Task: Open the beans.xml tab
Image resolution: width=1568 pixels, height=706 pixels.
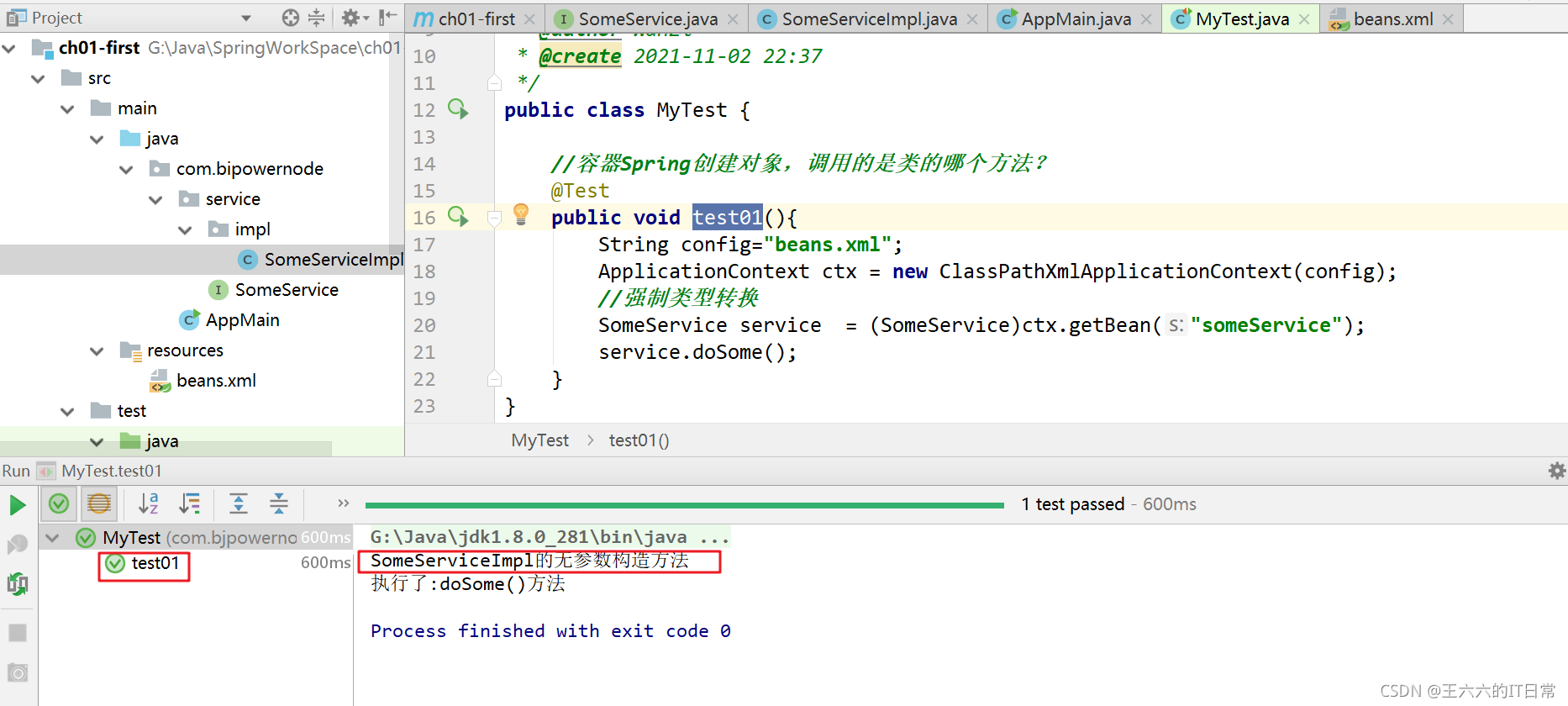Action: [1392, 18]
